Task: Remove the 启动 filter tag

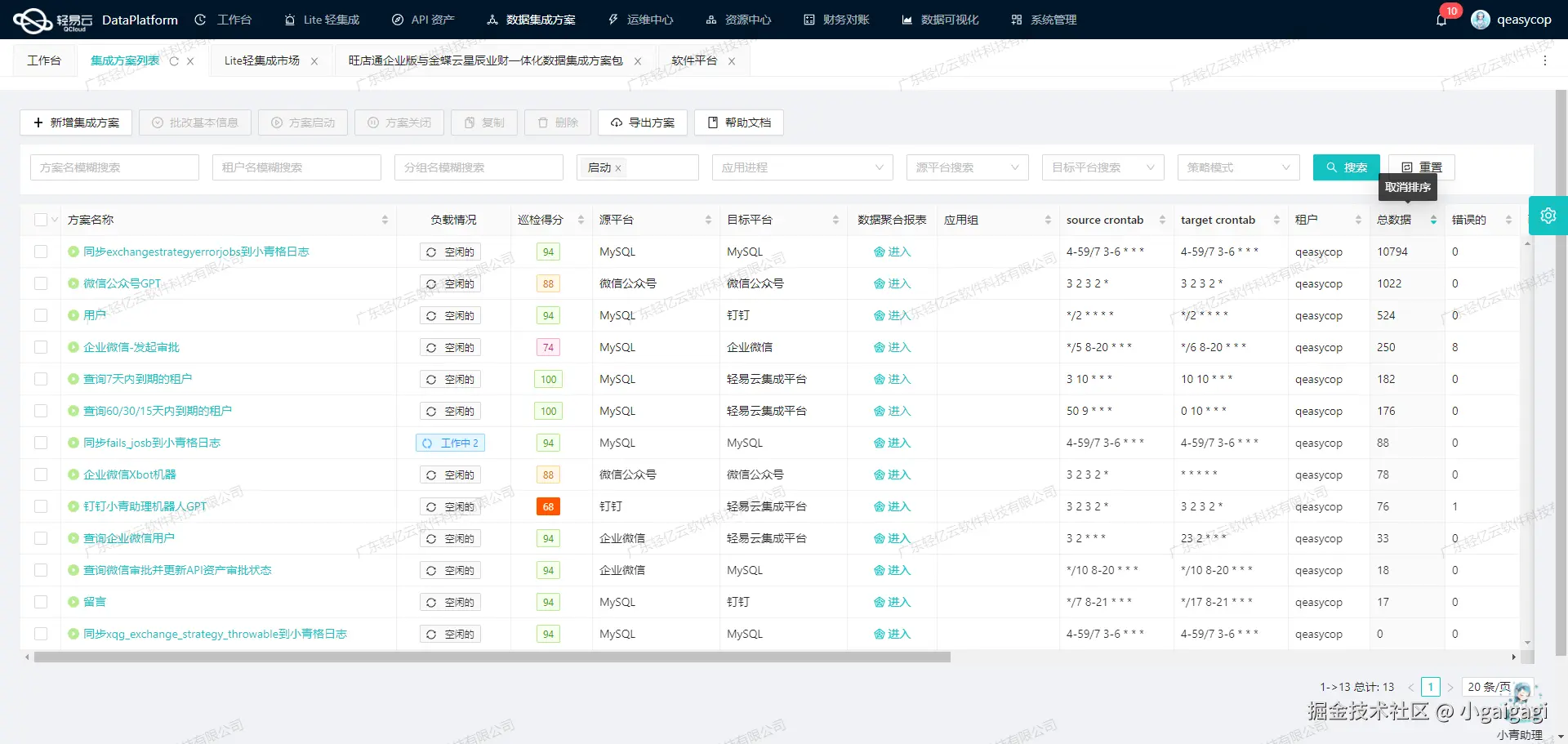Action: (618, 168)
